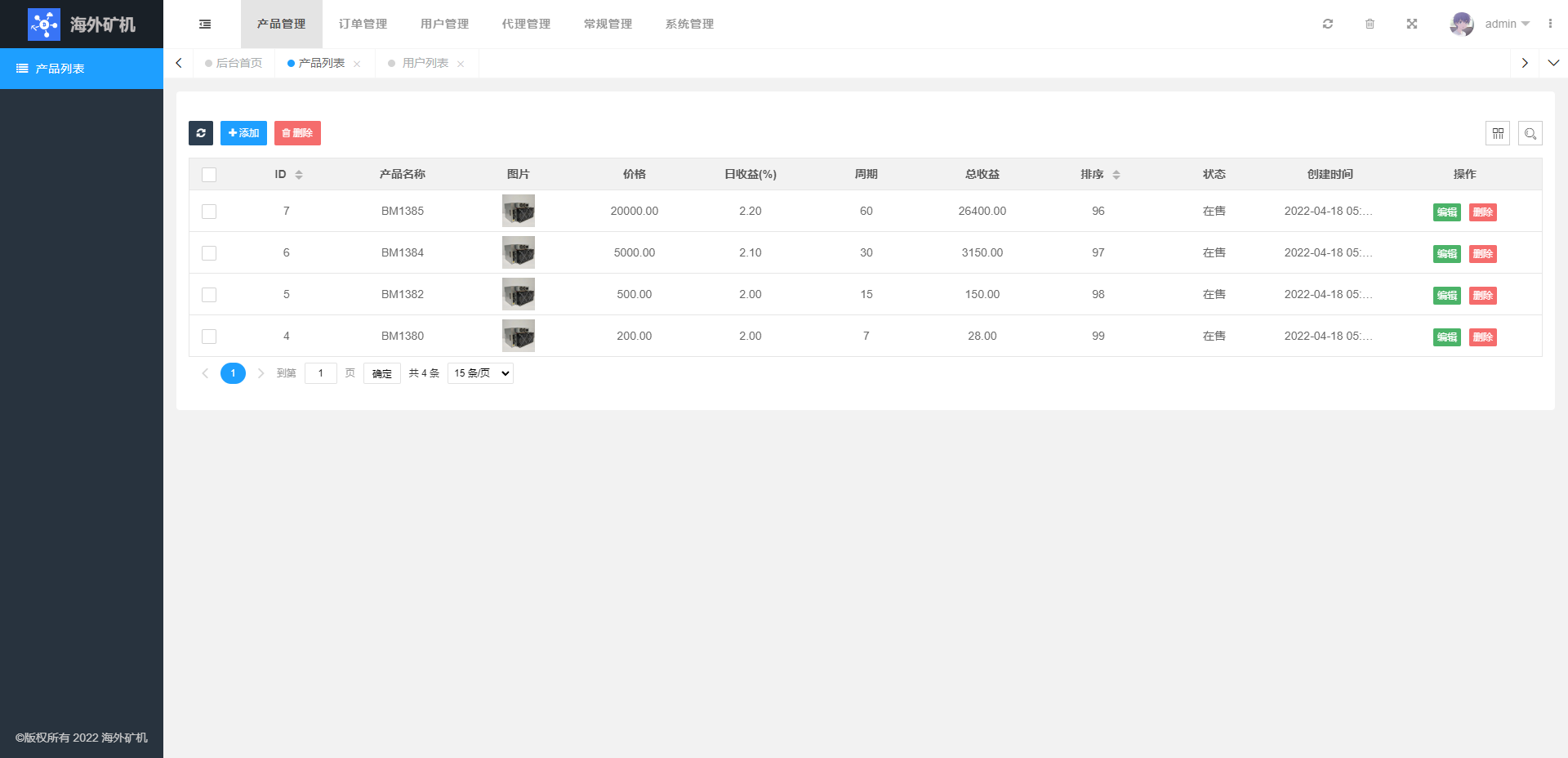Image resolution: width=1568 pixels, height=758 pixels.
Task: Open the column filter grid icon
Action: [1498, 133]
